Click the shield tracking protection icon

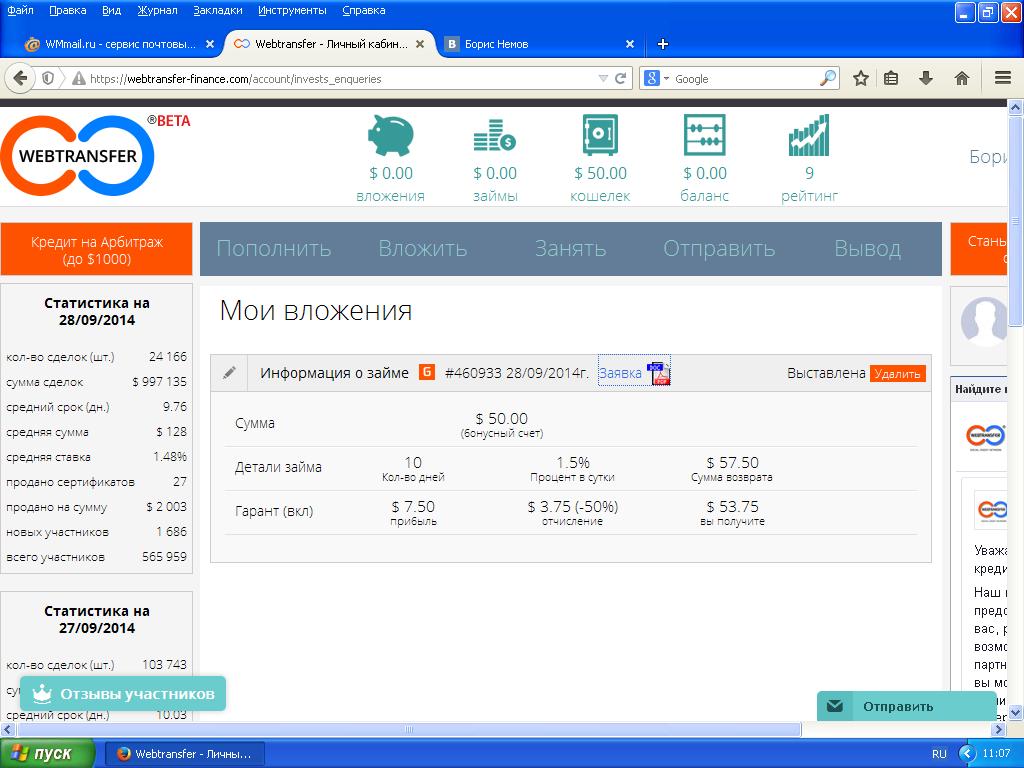[48, 78]
